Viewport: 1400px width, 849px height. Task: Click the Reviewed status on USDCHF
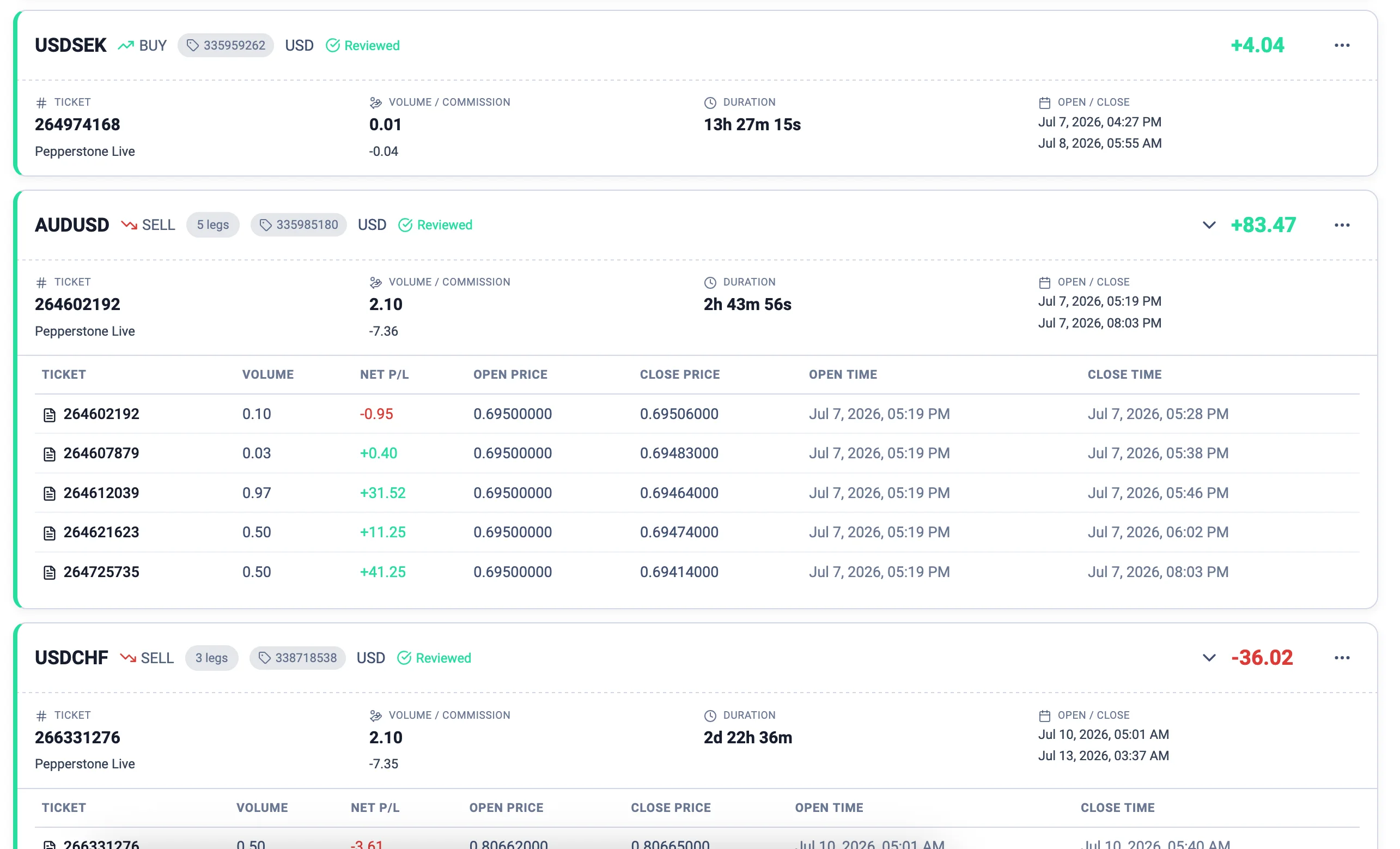click(x=434, y=658)
